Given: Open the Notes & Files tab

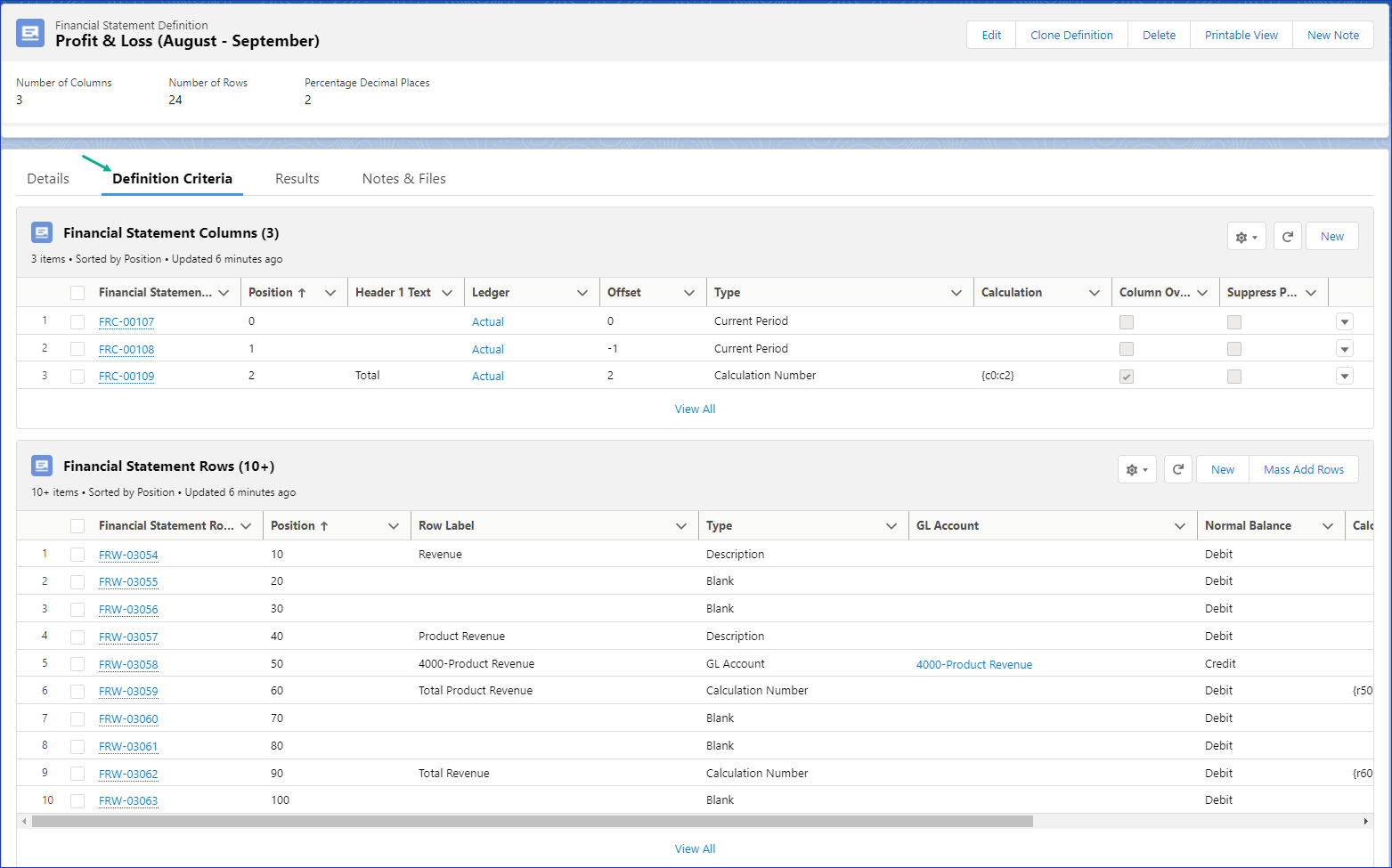Looking at the screenshot, I should click(x=403, y=179).
